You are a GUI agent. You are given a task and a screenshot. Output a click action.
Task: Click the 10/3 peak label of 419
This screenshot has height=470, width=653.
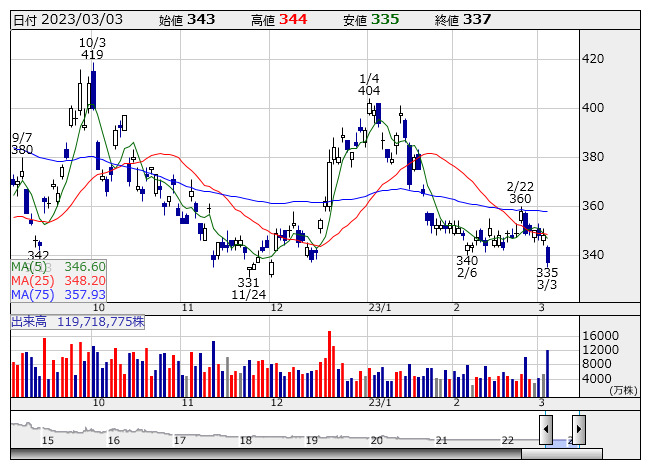click(92, 48)
